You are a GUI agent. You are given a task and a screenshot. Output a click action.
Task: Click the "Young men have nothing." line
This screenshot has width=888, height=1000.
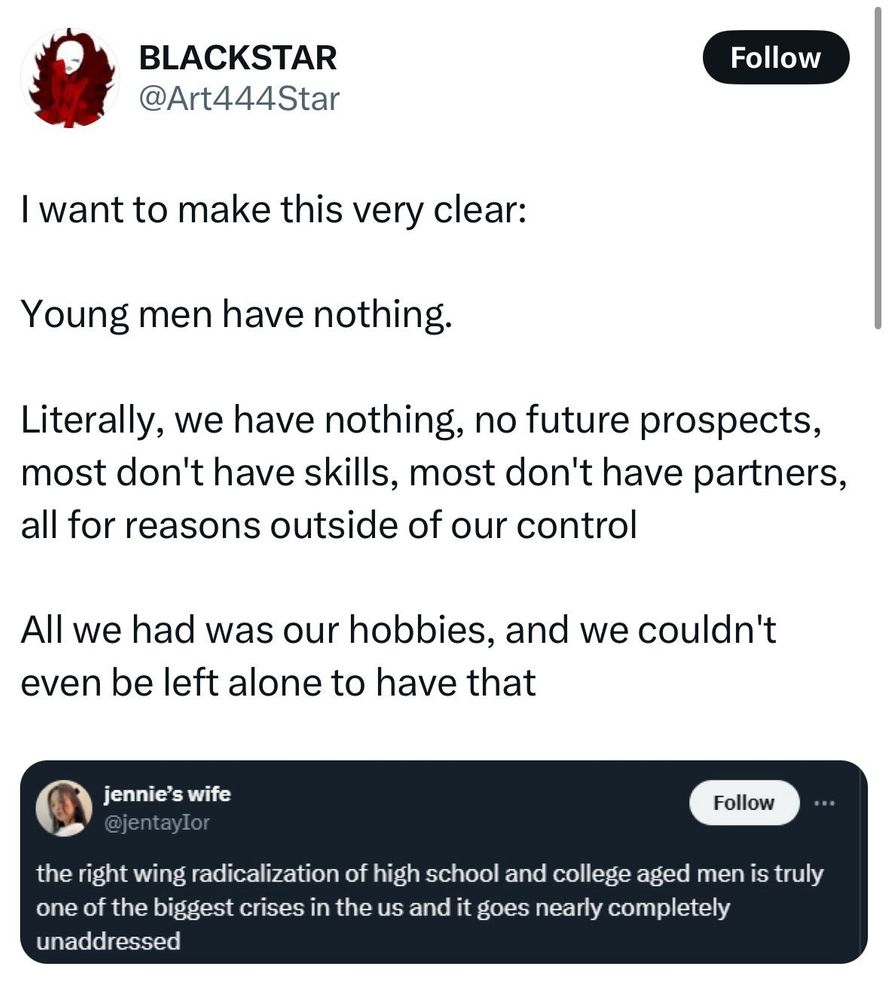236,316
